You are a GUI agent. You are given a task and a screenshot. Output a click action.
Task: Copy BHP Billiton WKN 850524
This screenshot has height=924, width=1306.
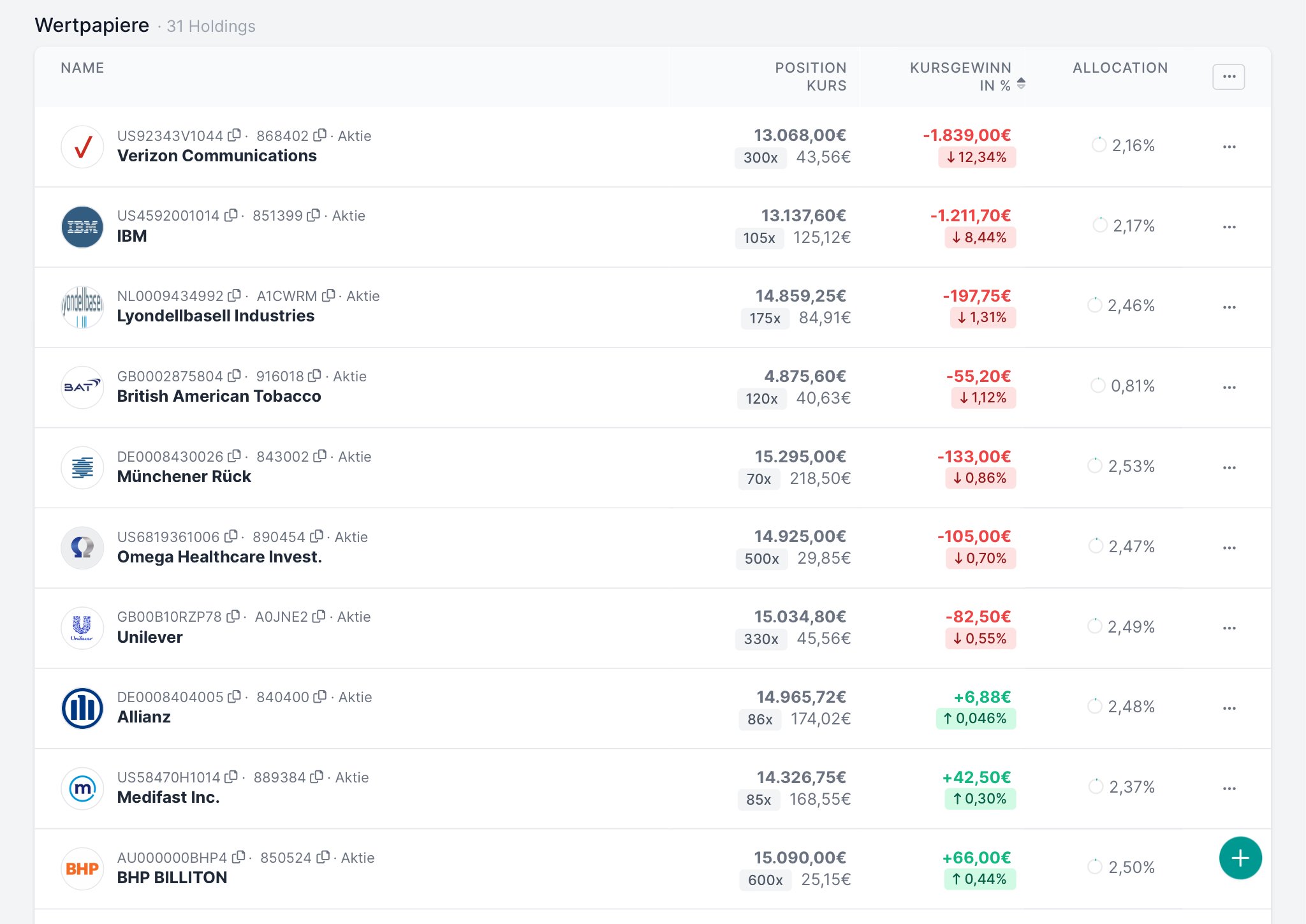[x=323, y=858]
